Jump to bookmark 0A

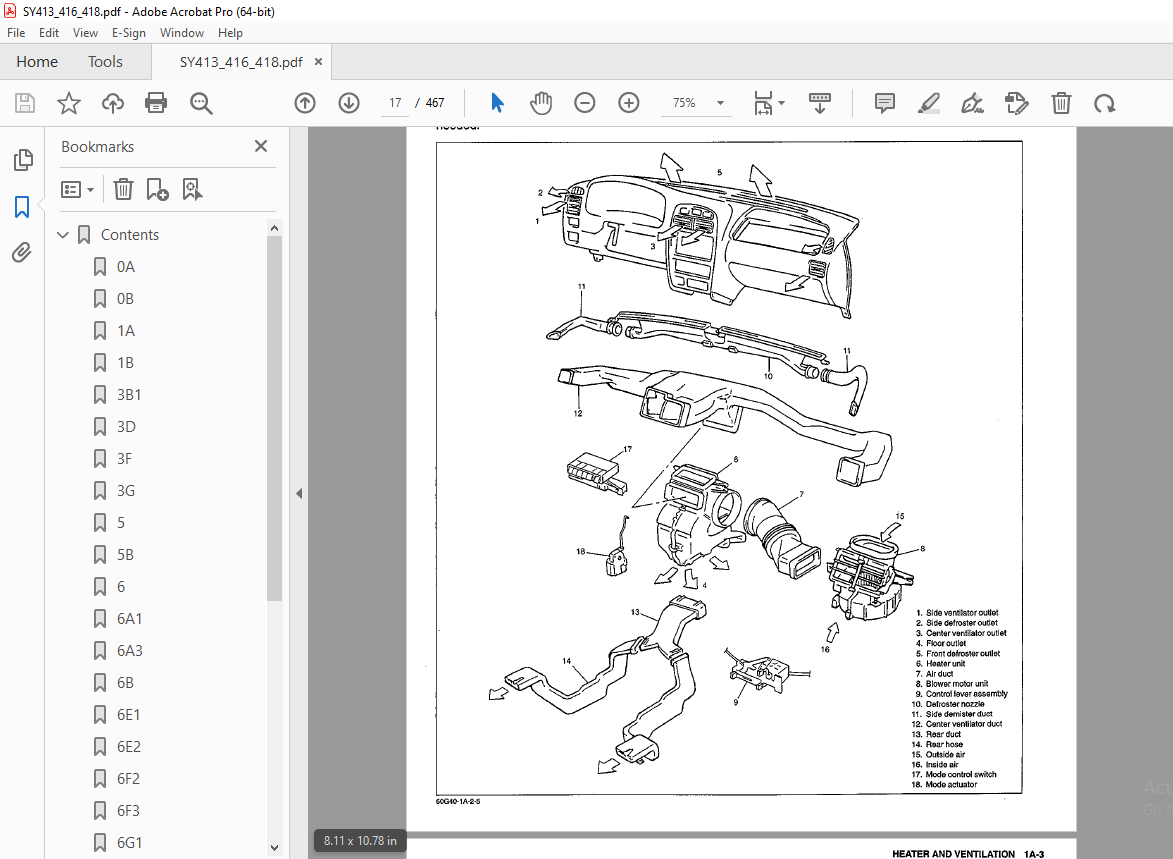126,267
